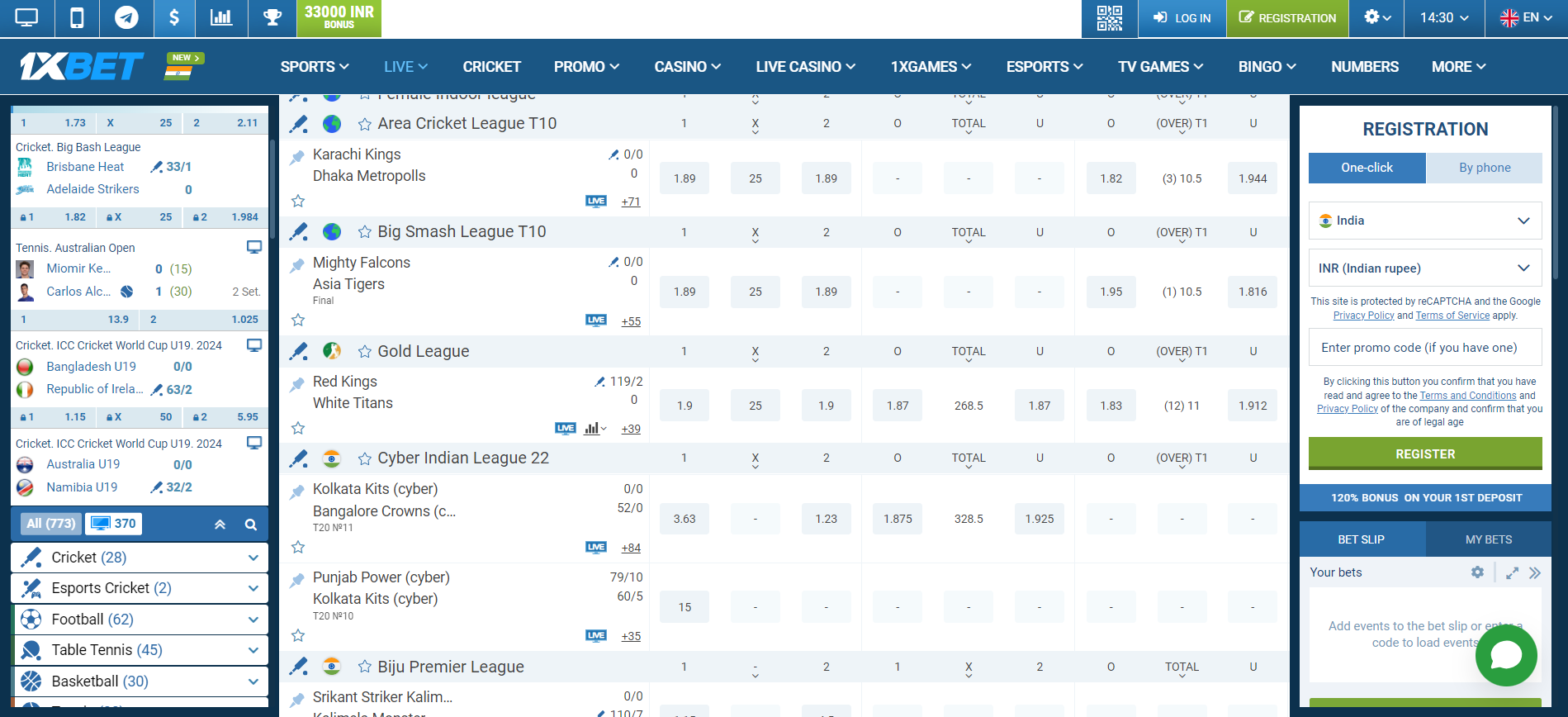This screenshot has height=717, width=1568.
Task: Expand the Basketball (30) category
Action: pyautogui.click(x=140, y=681)
